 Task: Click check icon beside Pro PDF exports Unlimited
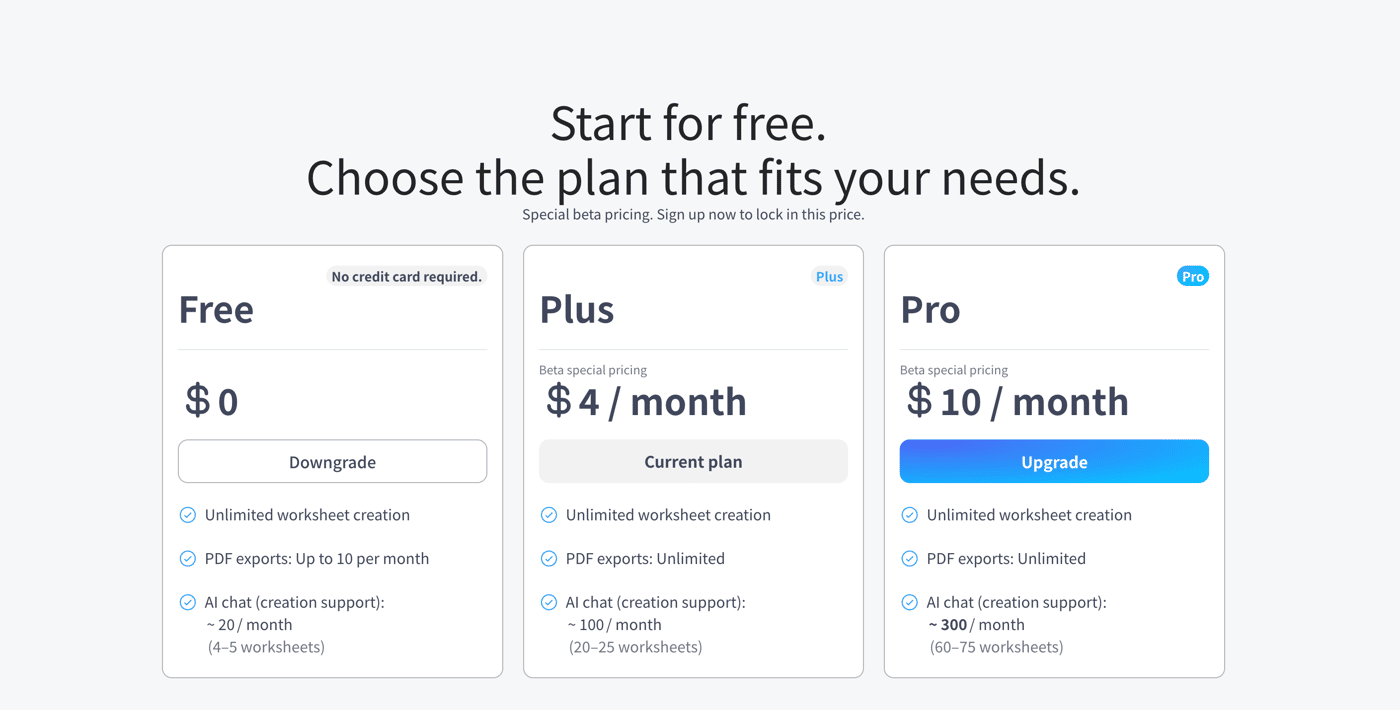tap(909, 559)
